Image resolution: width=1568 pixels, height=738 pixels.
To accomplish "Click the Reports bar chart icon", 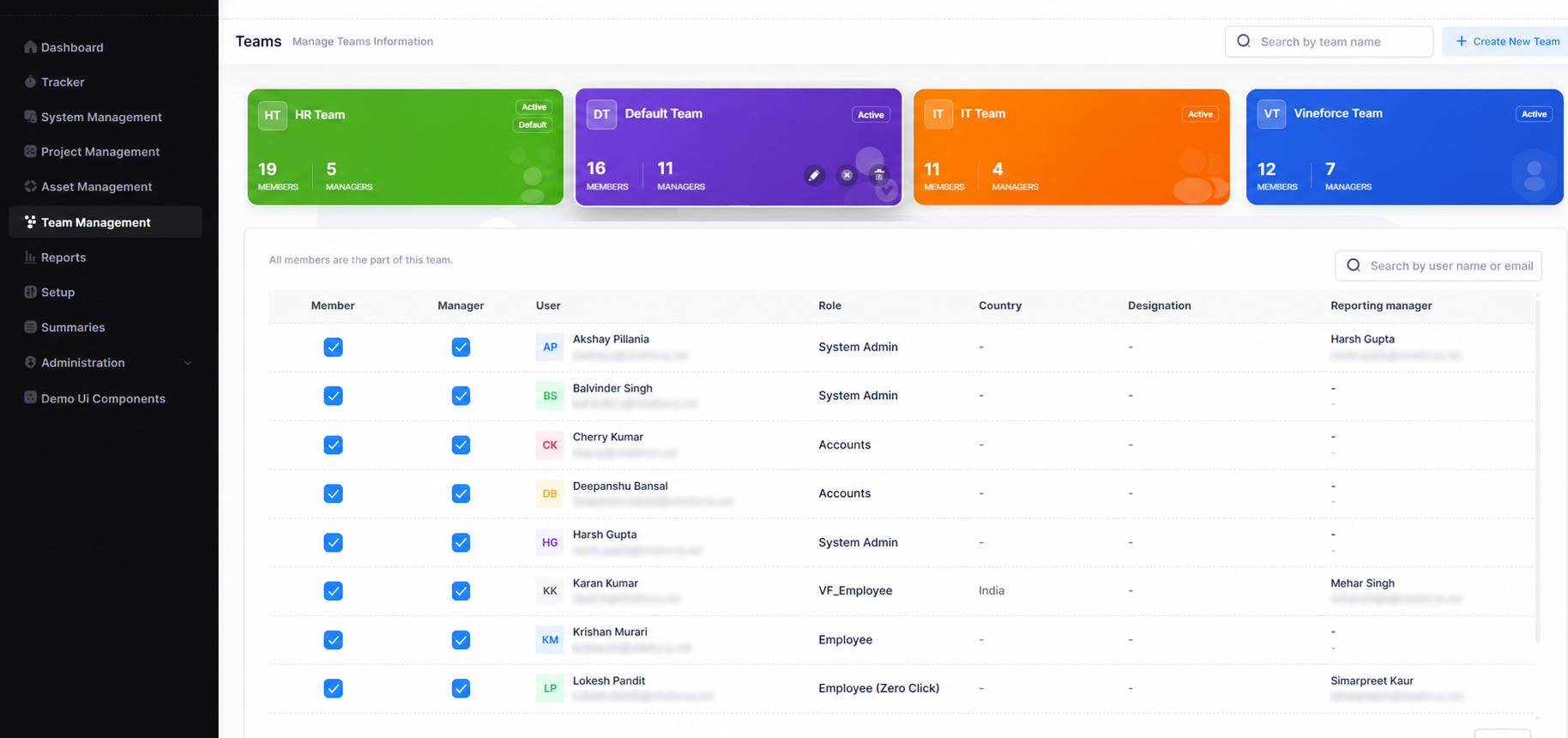I will (30, 257).
